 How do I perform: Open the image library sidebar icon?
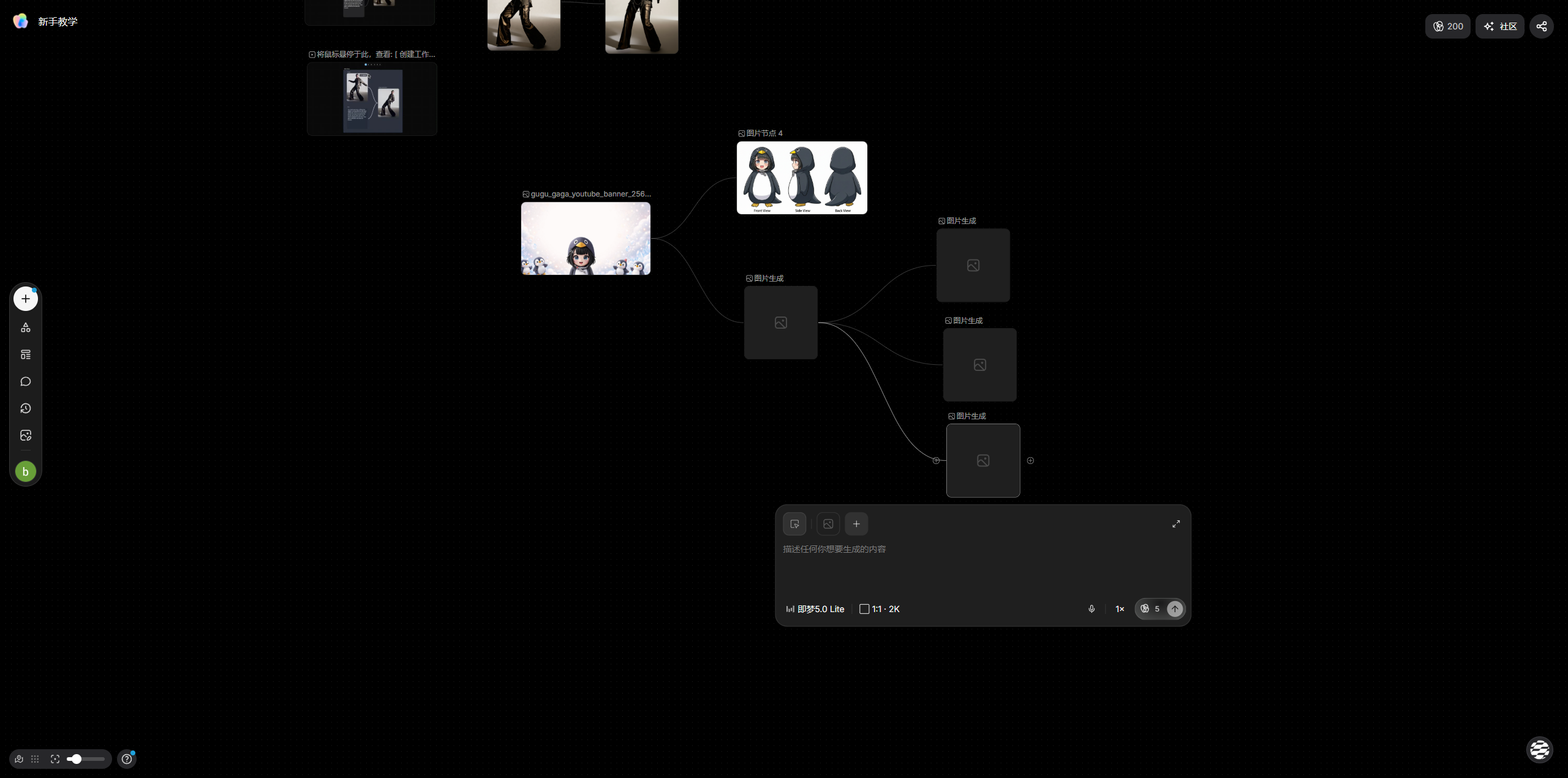coord(26,435)
